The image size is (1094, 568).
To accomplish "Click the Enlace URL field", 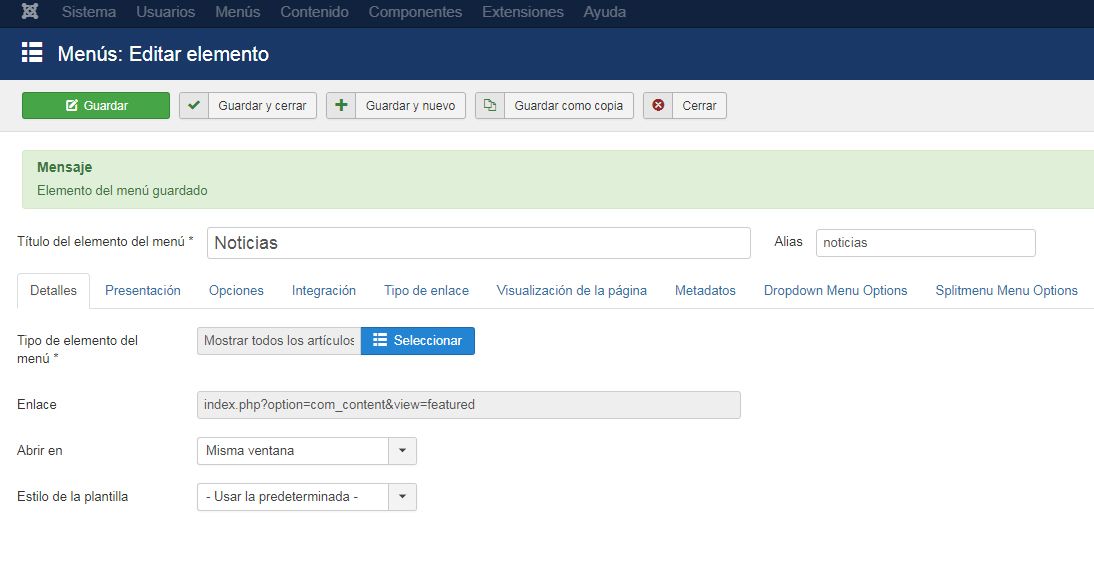I will coord(469,405).
